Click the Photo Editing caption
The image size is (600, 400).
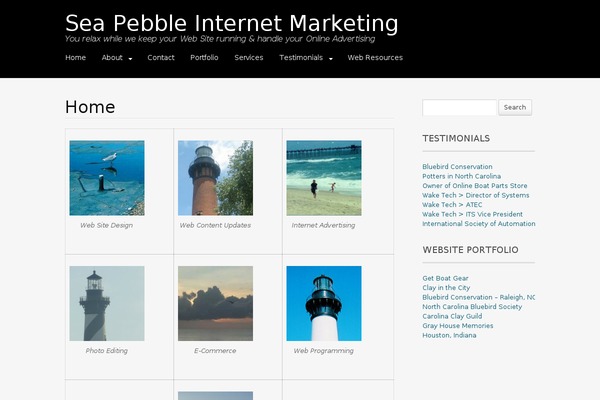(106, 351)
